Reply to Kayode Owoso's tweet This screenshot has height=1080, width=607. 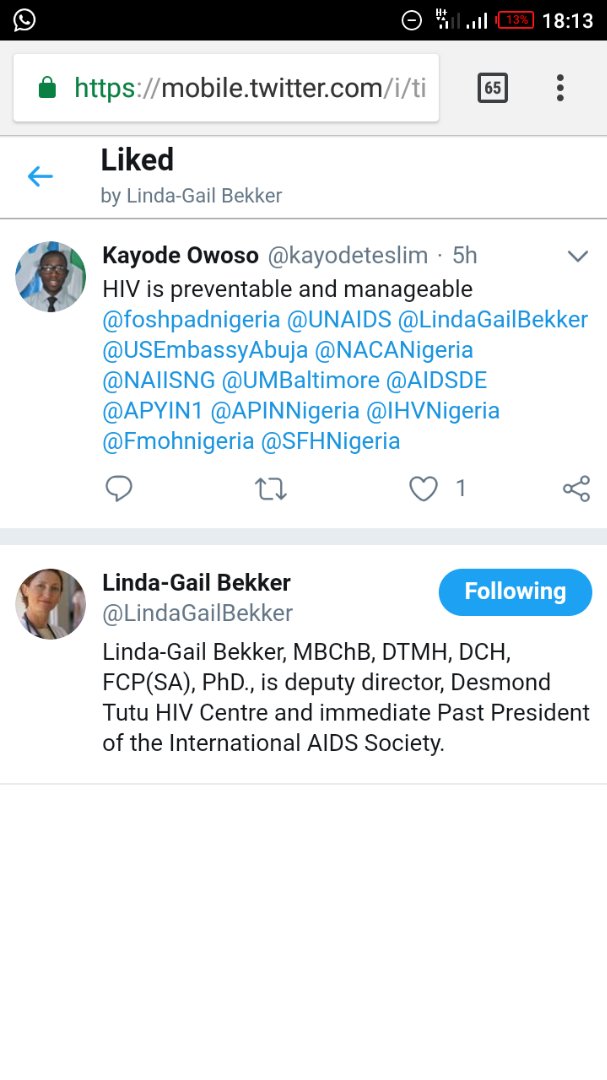(x=119, y=488)
